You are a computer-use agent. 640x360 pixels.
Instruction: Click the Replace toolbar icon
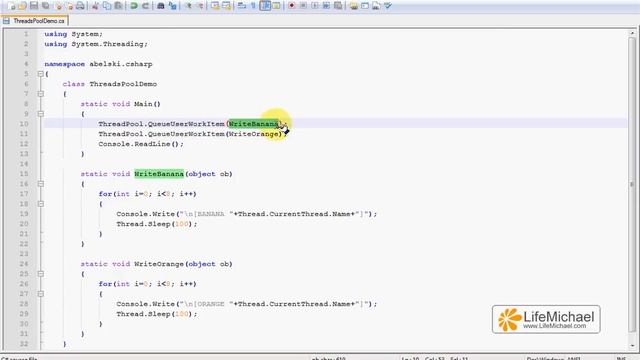[x=172, y=6]
